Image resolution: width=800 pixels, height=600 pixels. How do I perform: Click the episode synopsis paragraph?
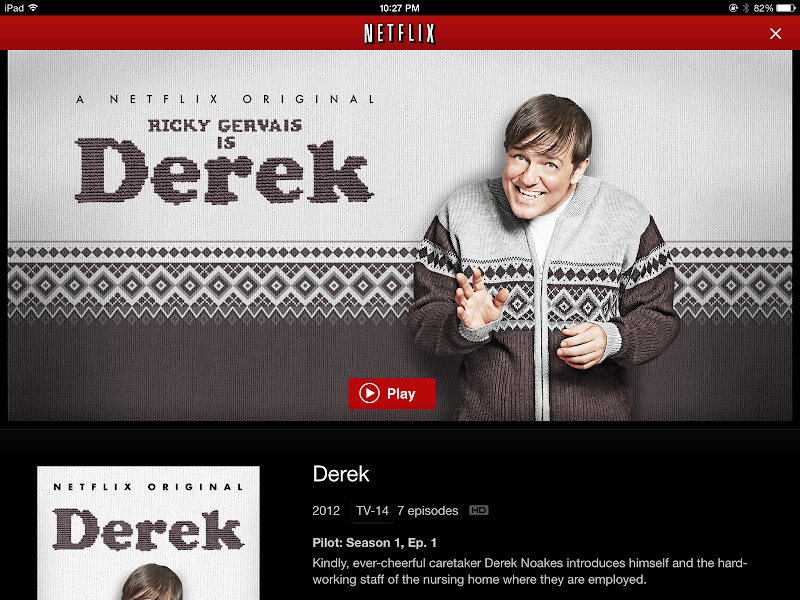pos(530,571)
